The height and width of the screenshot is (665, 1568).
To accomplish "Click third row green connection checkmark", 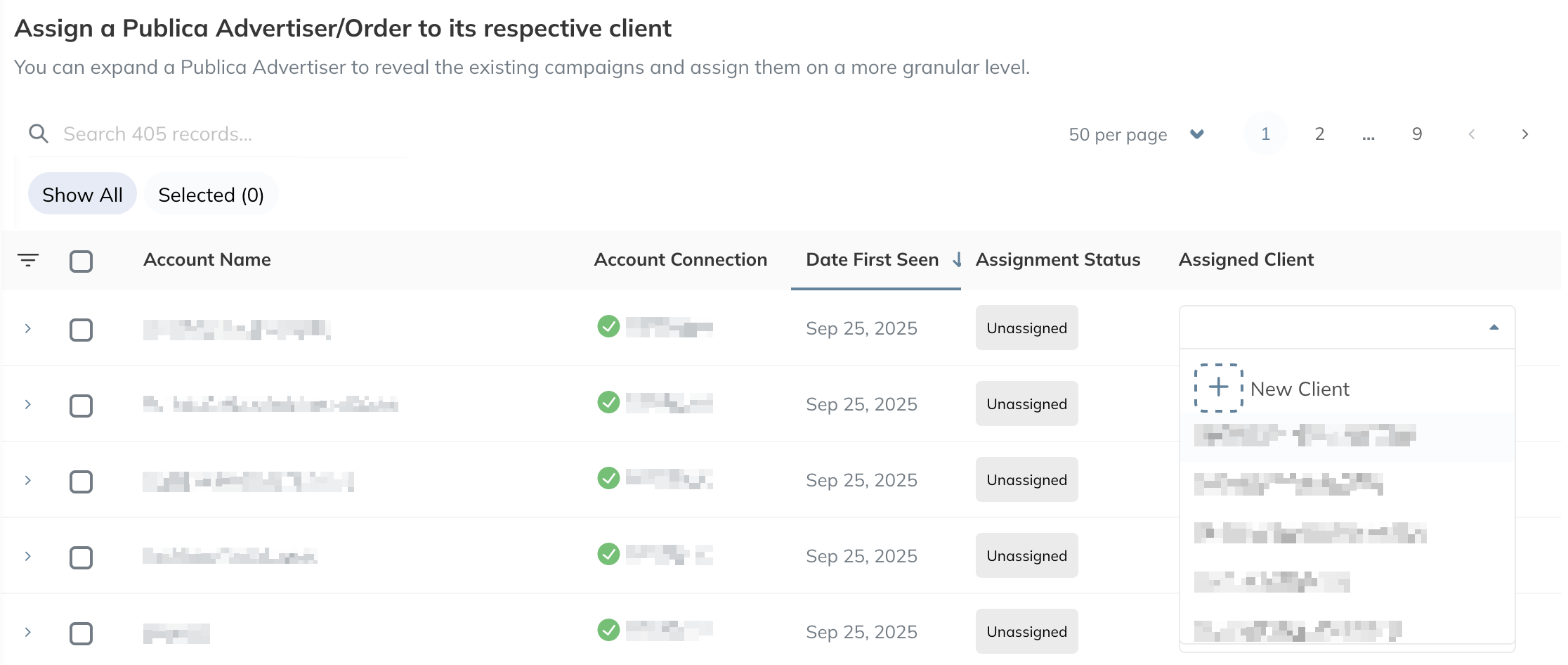I will point(608,479).
